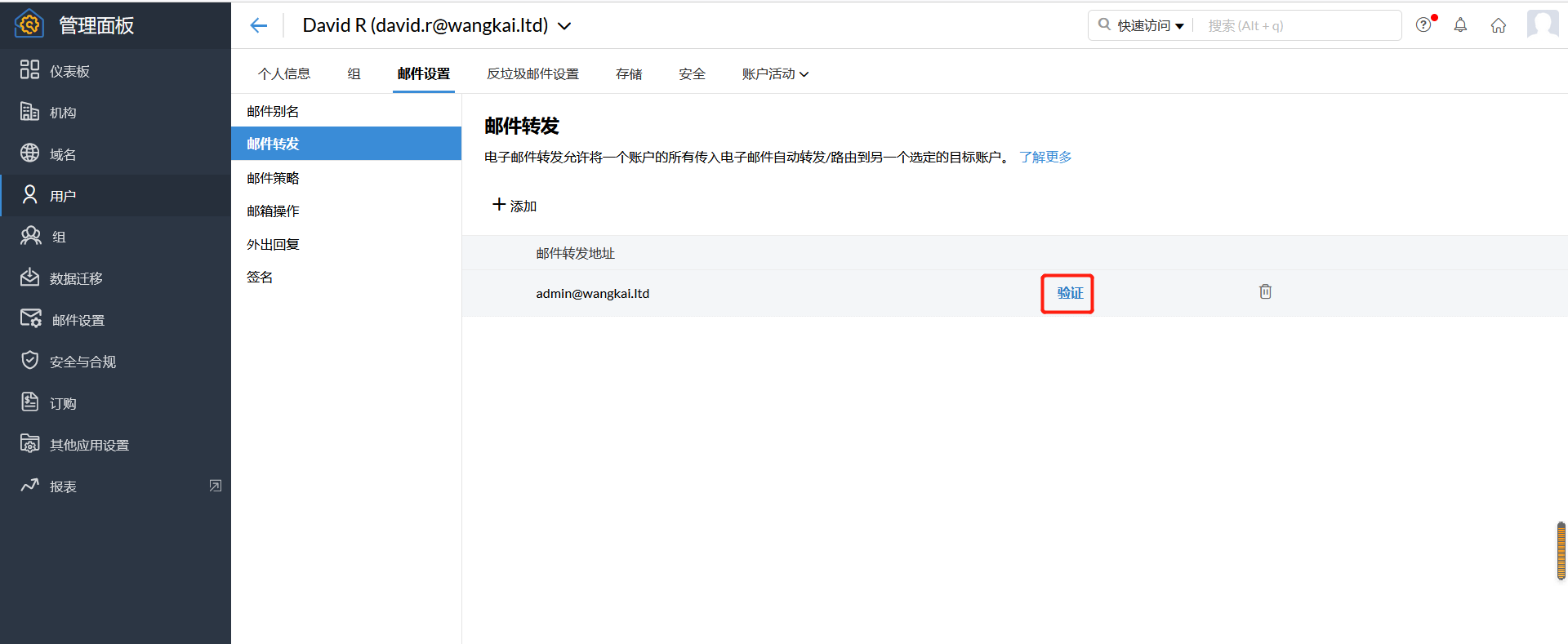Open the 仪表板 dashboard icon

pos(29,69)
